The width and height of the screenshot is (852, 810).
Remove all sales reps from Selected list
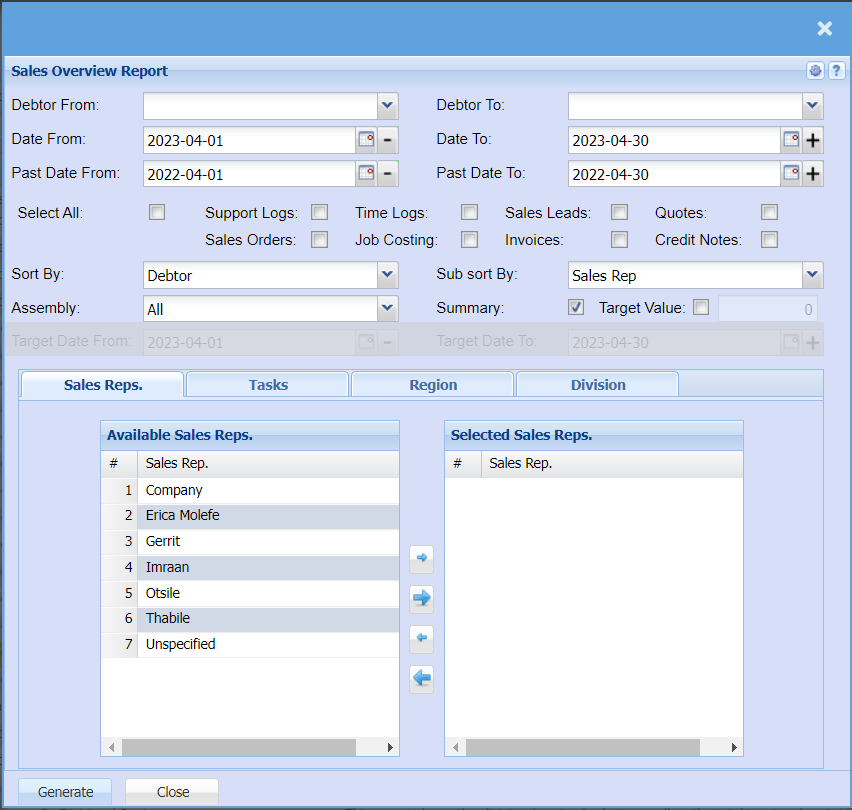[x=422, y=679]
